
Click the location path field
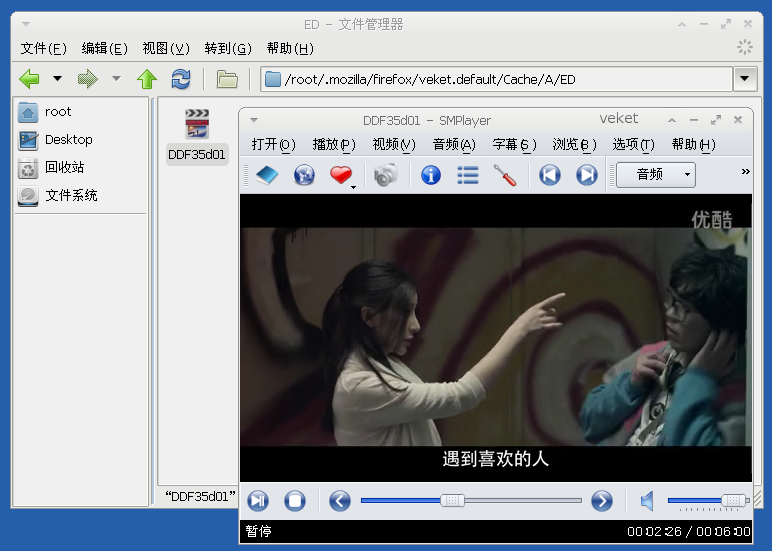[x=496, y=79]
